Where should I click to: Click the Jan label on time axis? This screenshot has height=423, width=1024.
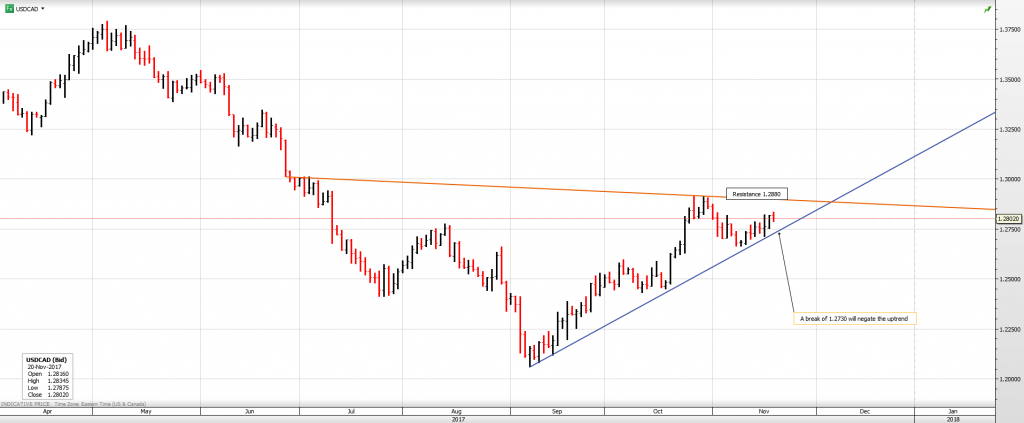pos(953,411)
